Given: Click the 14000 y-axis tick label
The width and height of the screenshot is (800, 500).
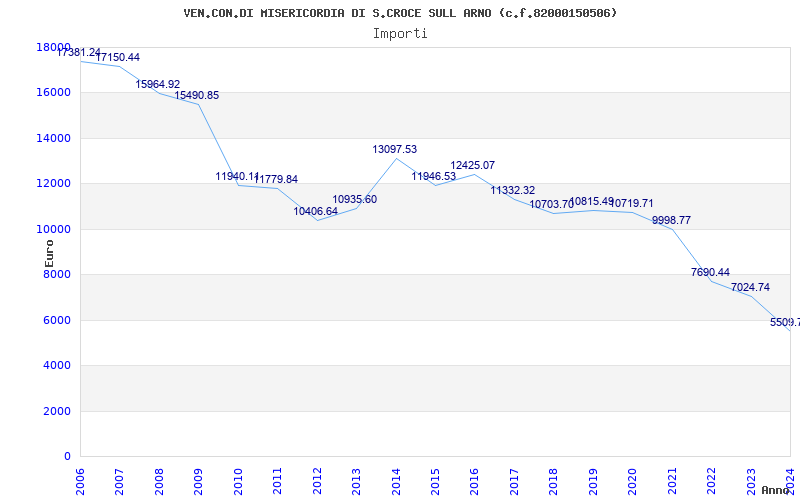Looking at the screenshot, I should pyautogui.click(x=54, y=138).
